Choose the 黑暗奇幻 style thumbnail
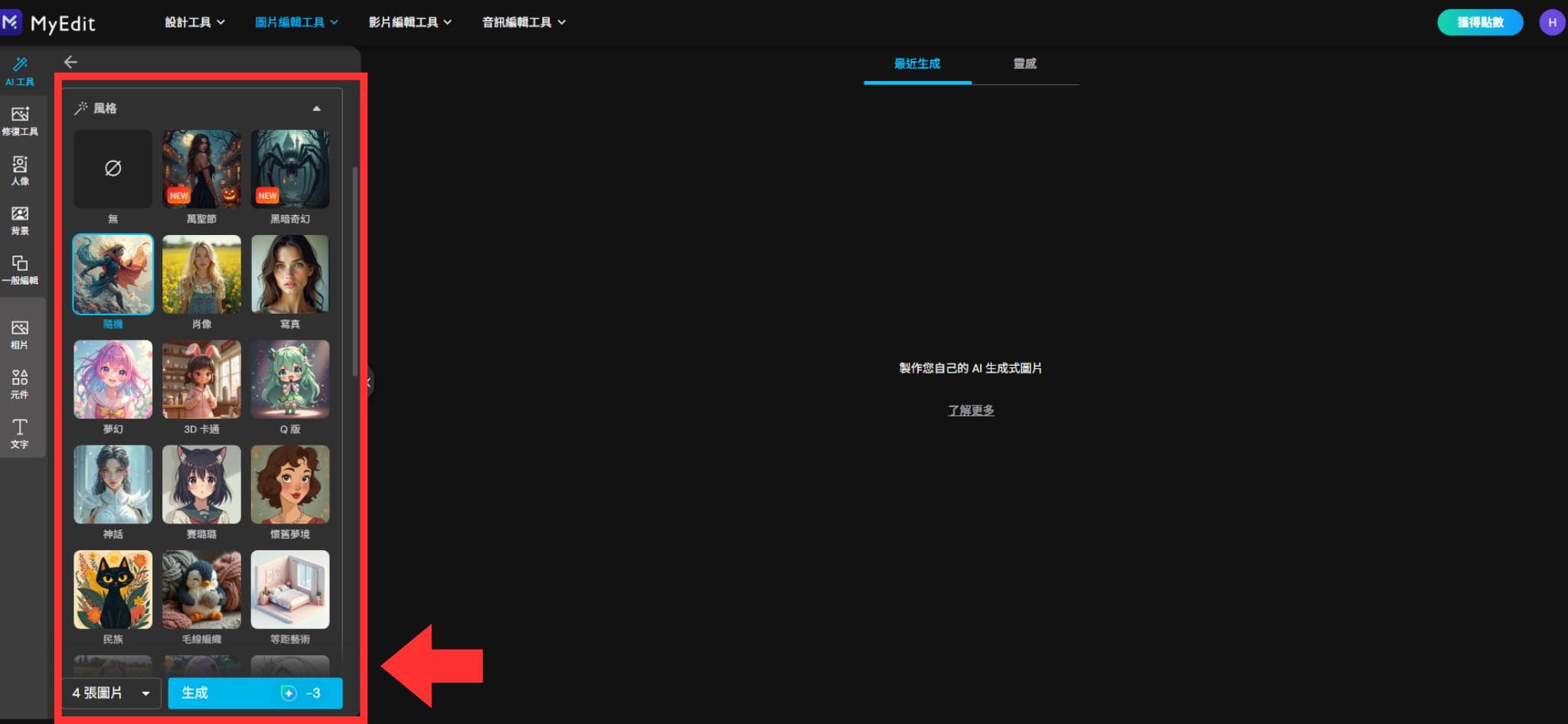This screenshot has width=1568, height=724. (x=290, y=168)
